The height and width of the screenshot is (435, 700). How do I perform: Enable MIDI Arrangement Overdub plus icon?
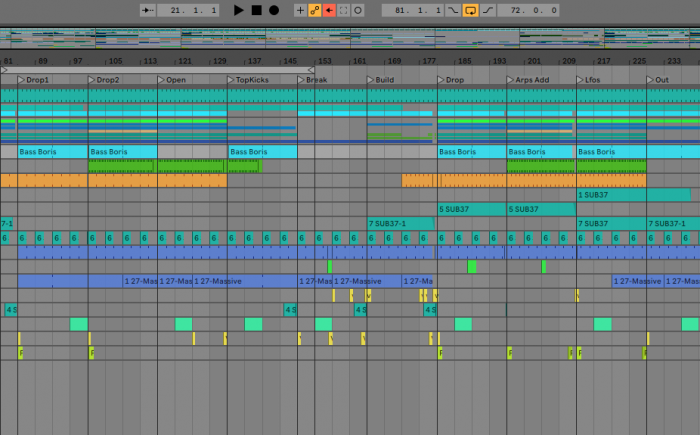(x=300, y=10)
